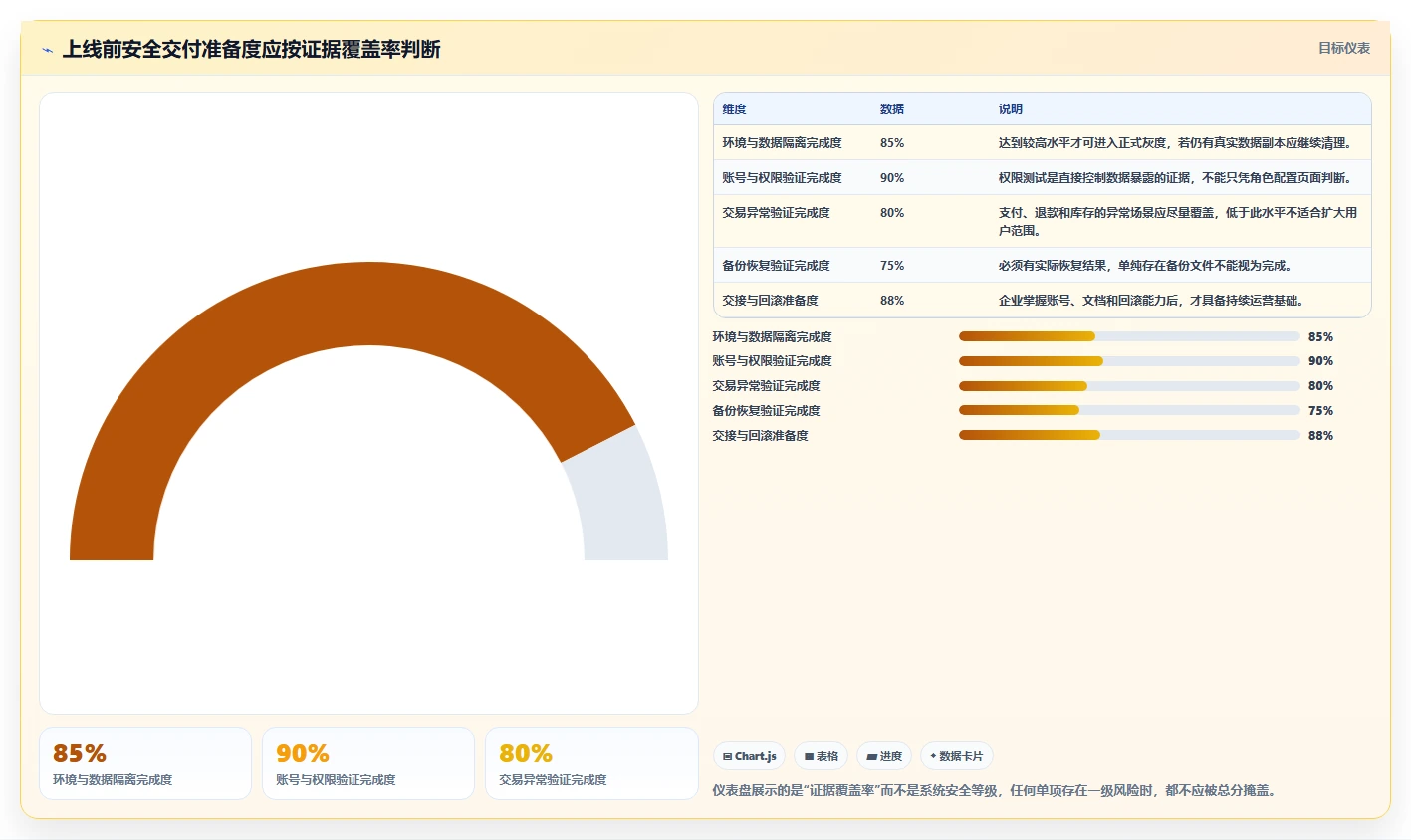Image resolution: width=1411 pixels, height=840 pixels.
Task: Click the description starting 必须有实际恢复结果
Action: point(1147,266)
